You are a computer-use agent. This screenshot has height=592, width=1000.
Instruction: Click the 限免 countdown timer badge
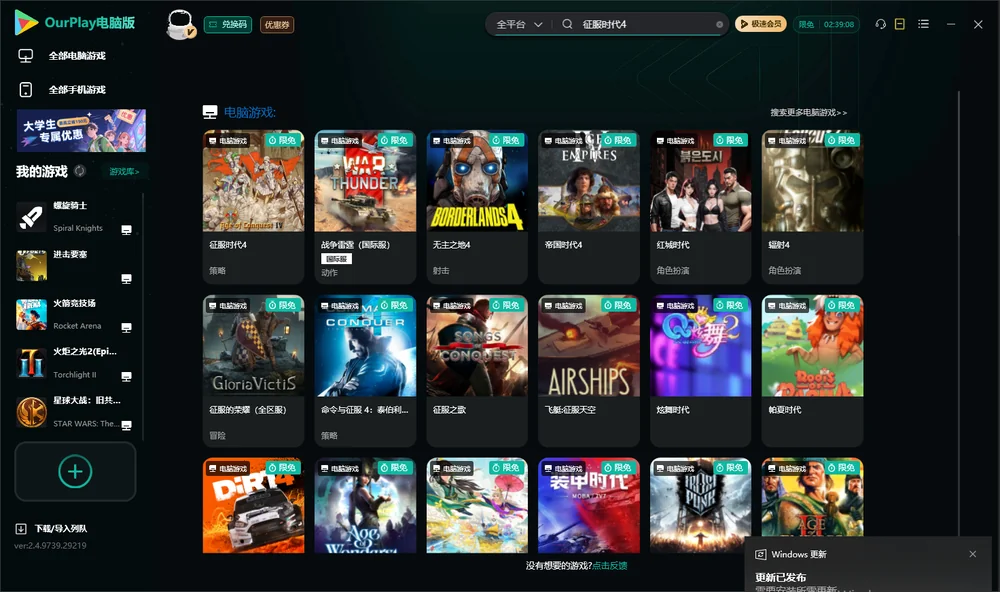click(x=827, y=24)
